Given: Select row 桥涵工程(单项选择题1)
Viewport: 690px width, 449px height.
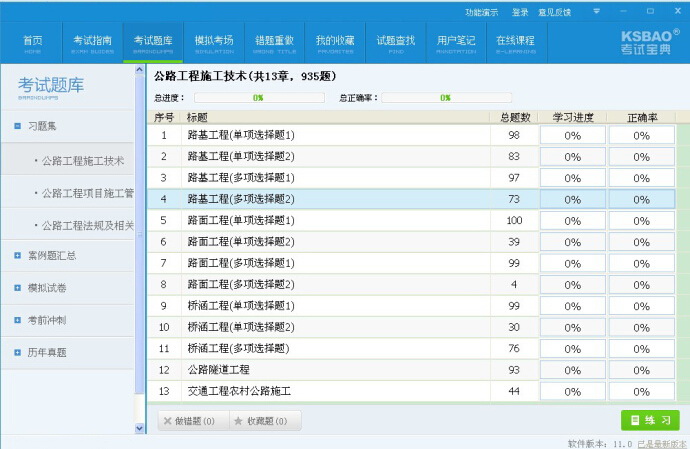Looking at the screenshot, I should pos(411,305).
